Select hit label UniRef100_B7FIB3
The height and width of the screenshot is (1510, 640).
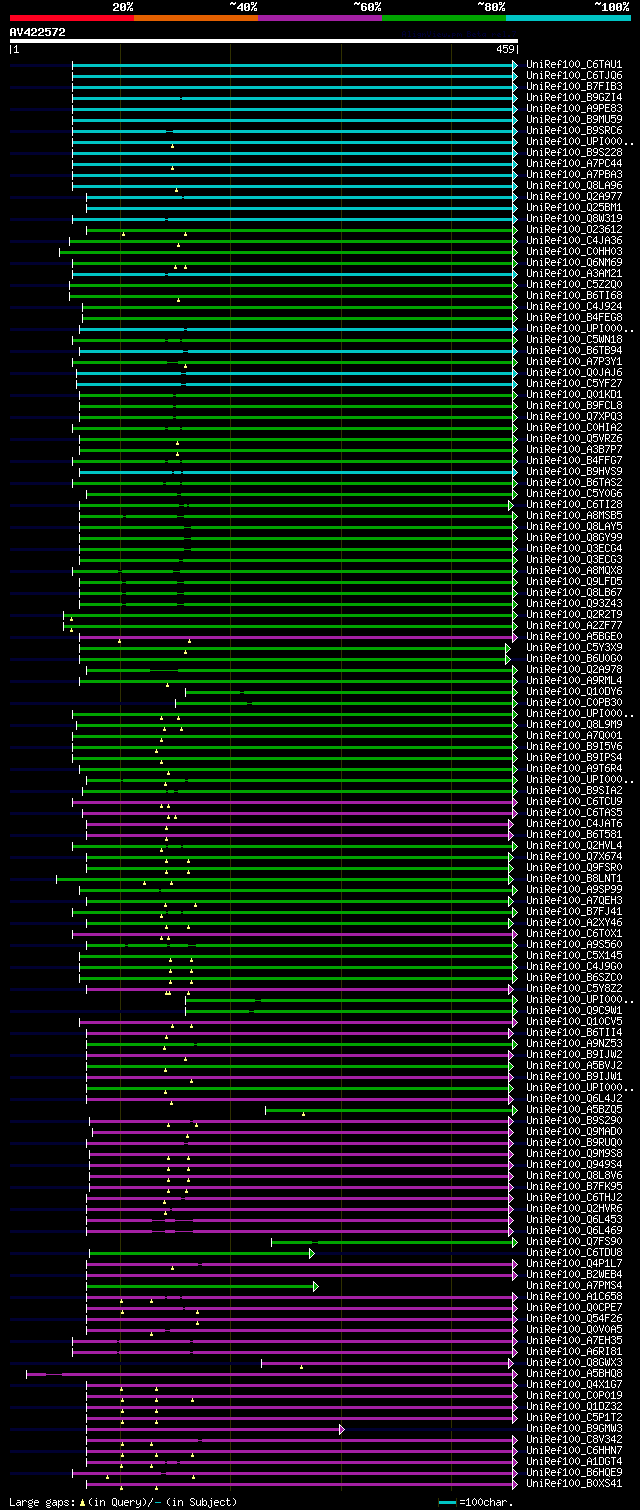click(574, 86)
